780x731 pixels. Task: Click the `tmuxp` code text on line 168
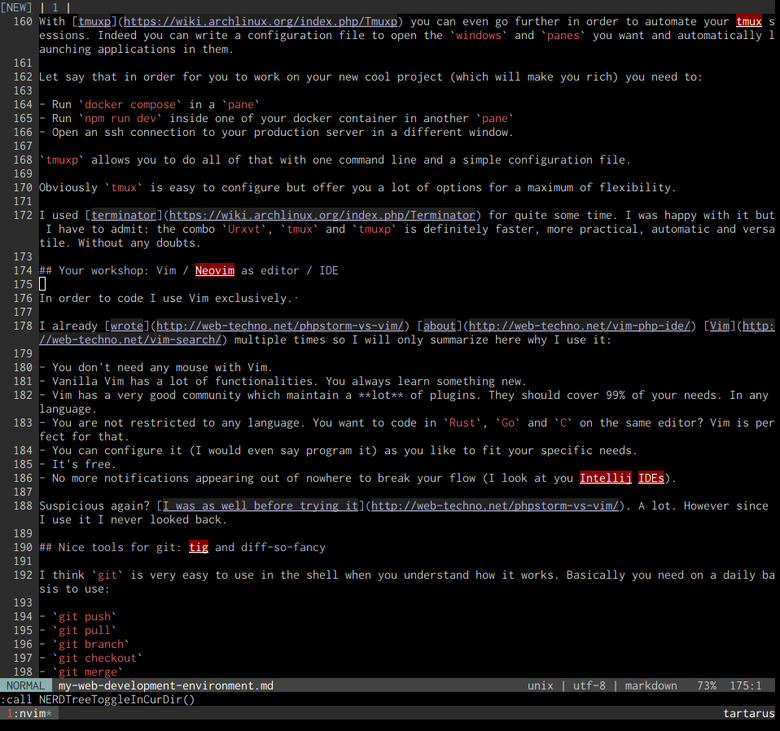tap(62, 160)
